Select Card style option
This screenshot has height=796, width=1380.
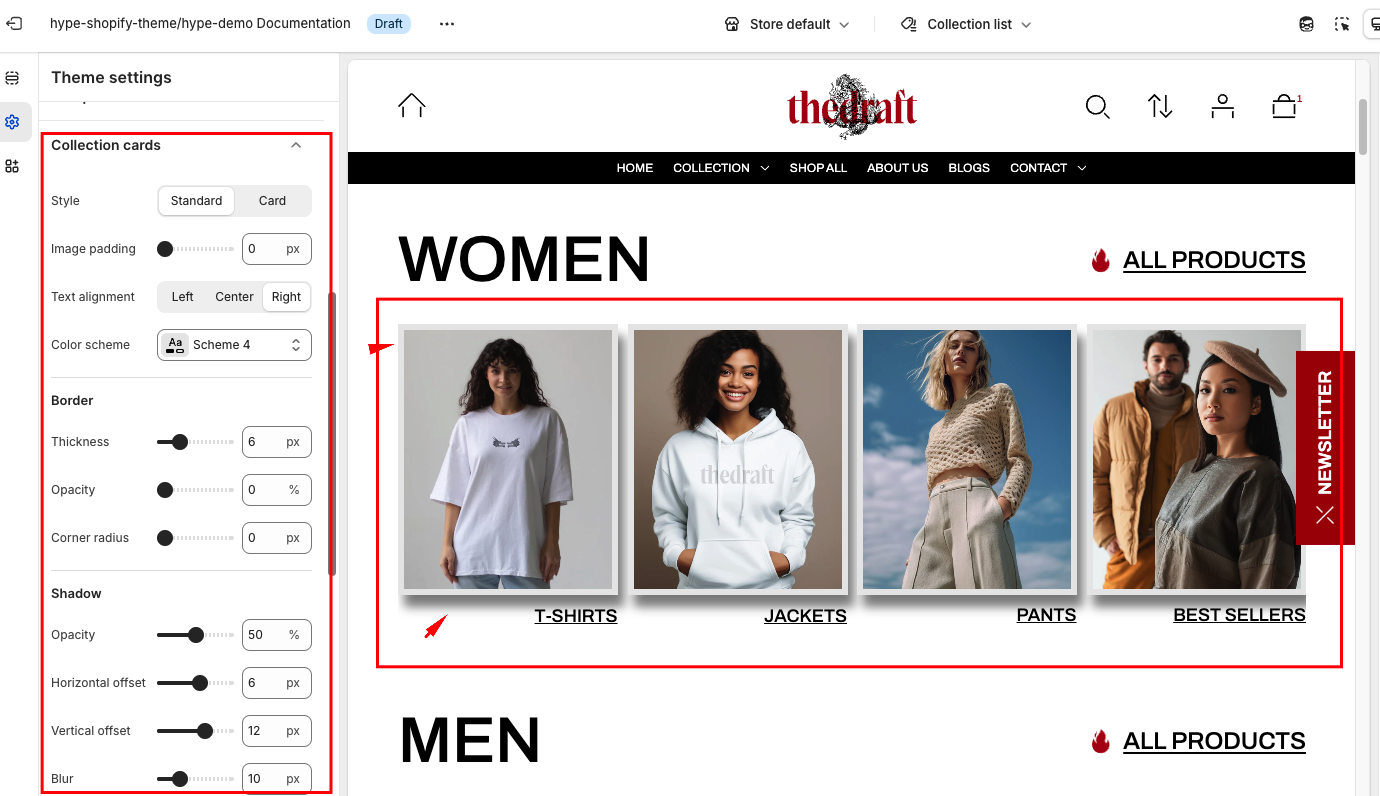click(273, 201)
